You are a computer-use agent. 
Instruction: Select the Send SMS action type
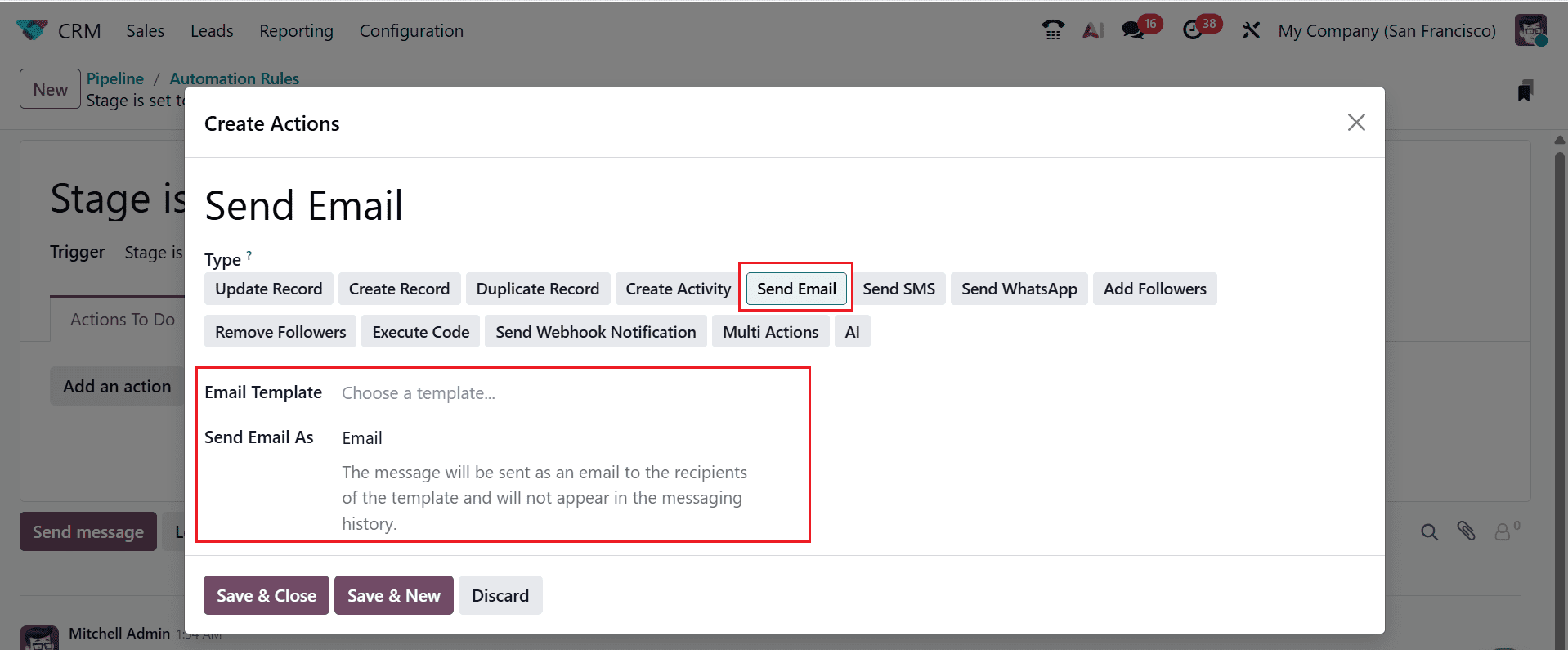[899, 289]
